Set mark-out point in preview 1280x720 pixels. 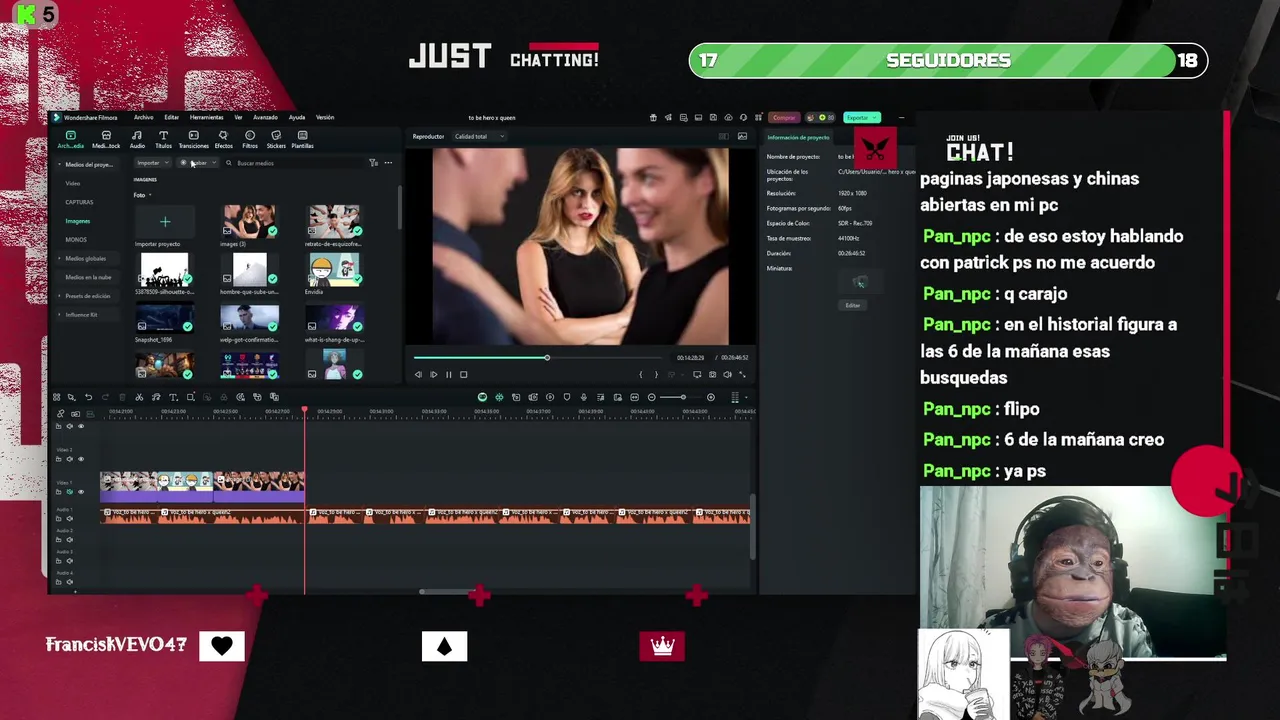point(656,374)
